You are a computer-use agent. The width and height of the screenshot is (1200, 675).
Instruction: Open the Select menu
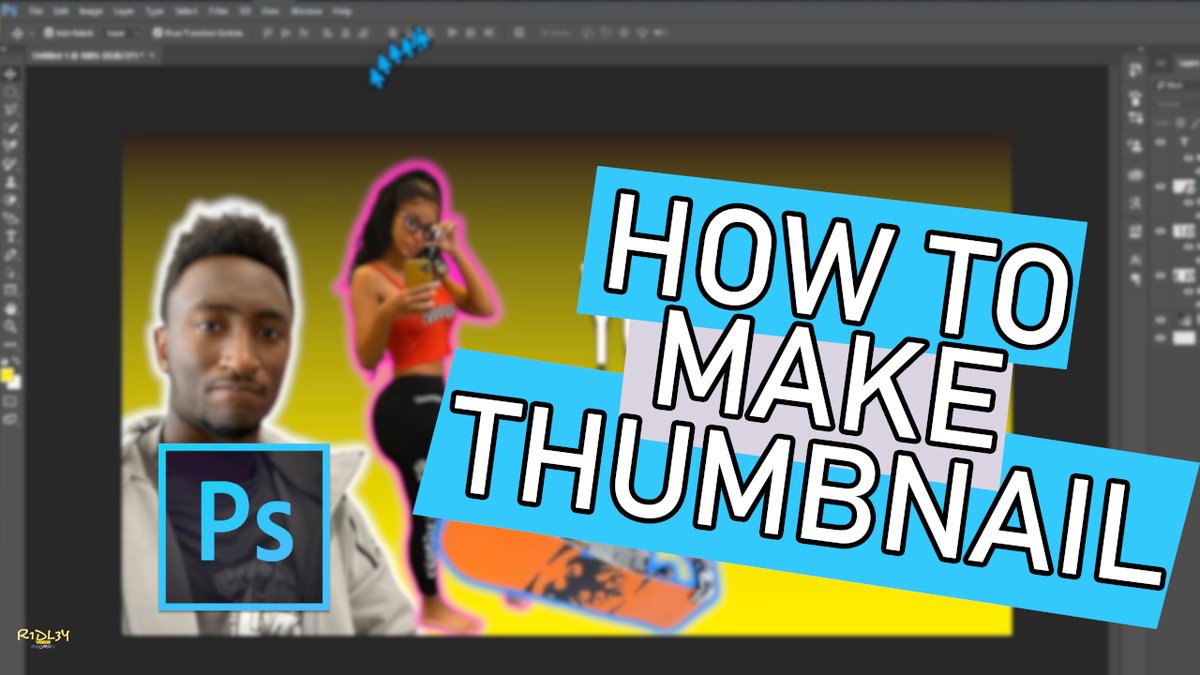click(x=186, y=12)
